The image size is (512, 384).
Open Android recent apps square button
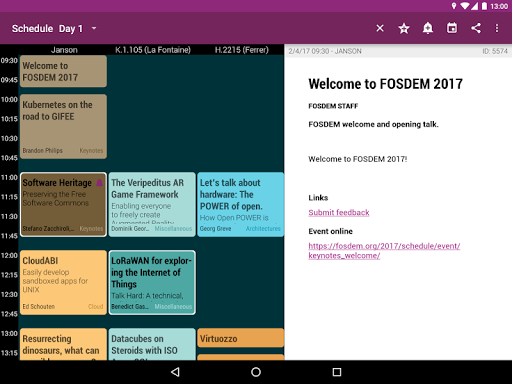tap(337, 372)
